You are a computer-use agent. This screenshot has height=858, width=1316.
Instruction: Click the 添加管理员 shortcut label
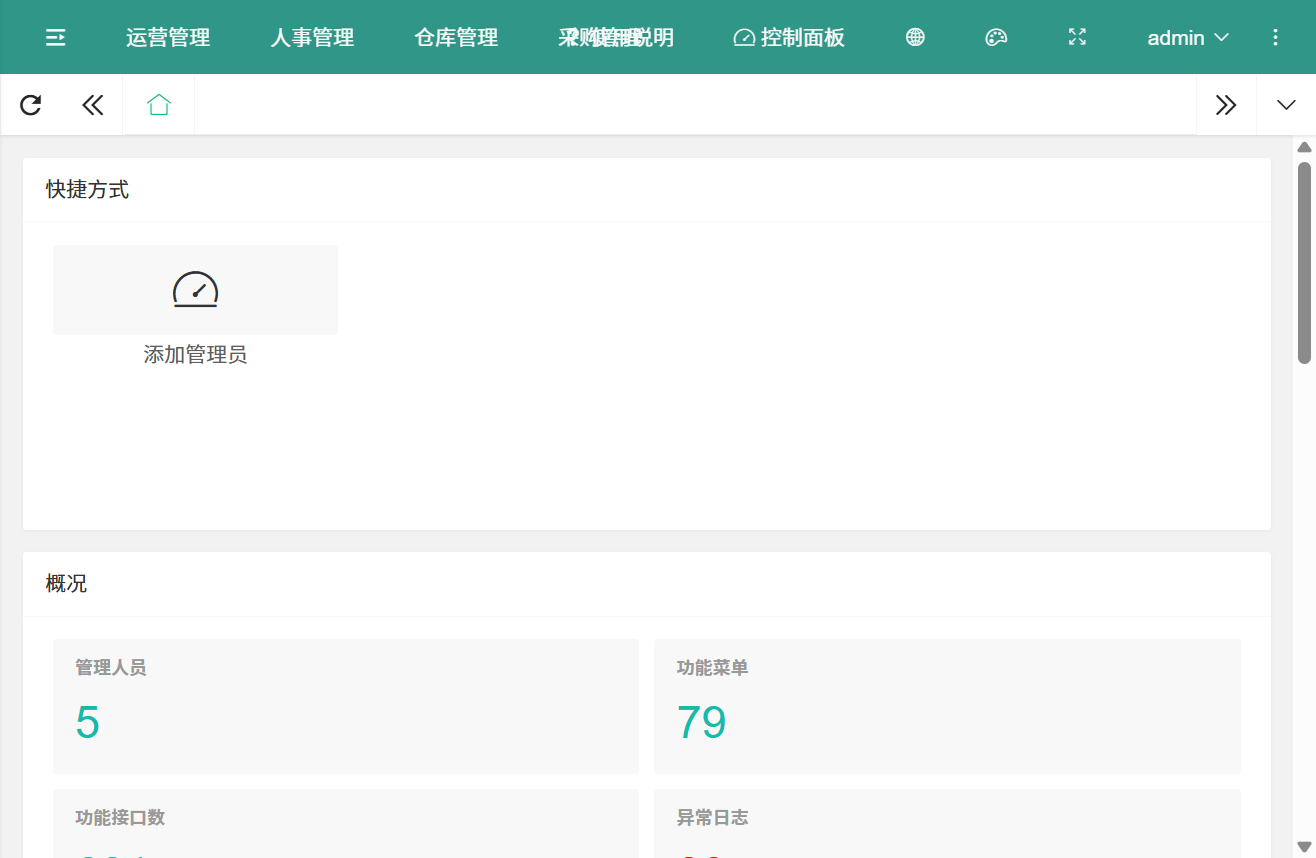coord(195,355)
